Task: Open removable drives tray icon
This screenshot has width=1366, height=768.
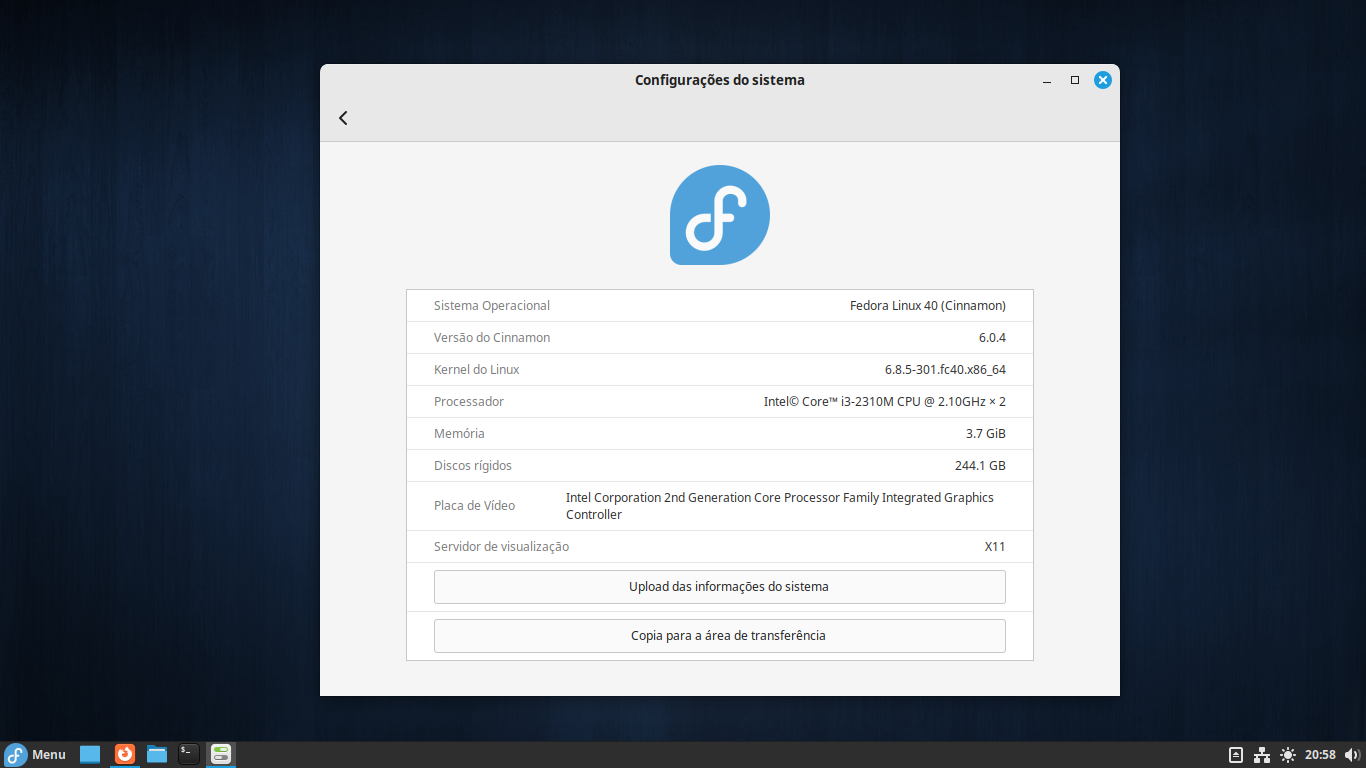Action: tap(1236, 755)
